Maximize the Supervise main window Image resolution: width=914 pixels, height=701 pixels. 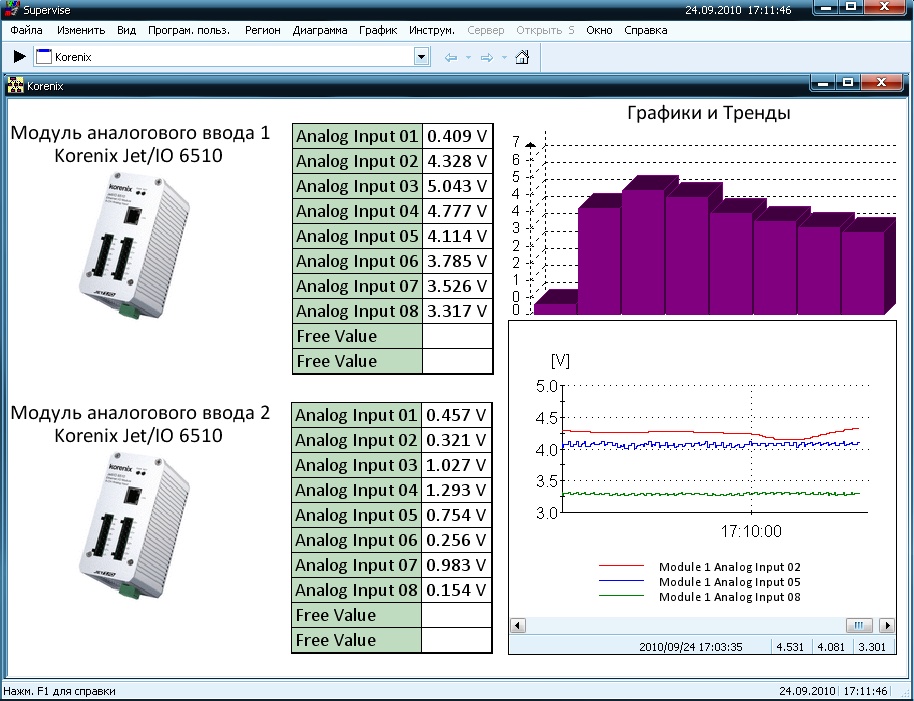tap(851, 8)
